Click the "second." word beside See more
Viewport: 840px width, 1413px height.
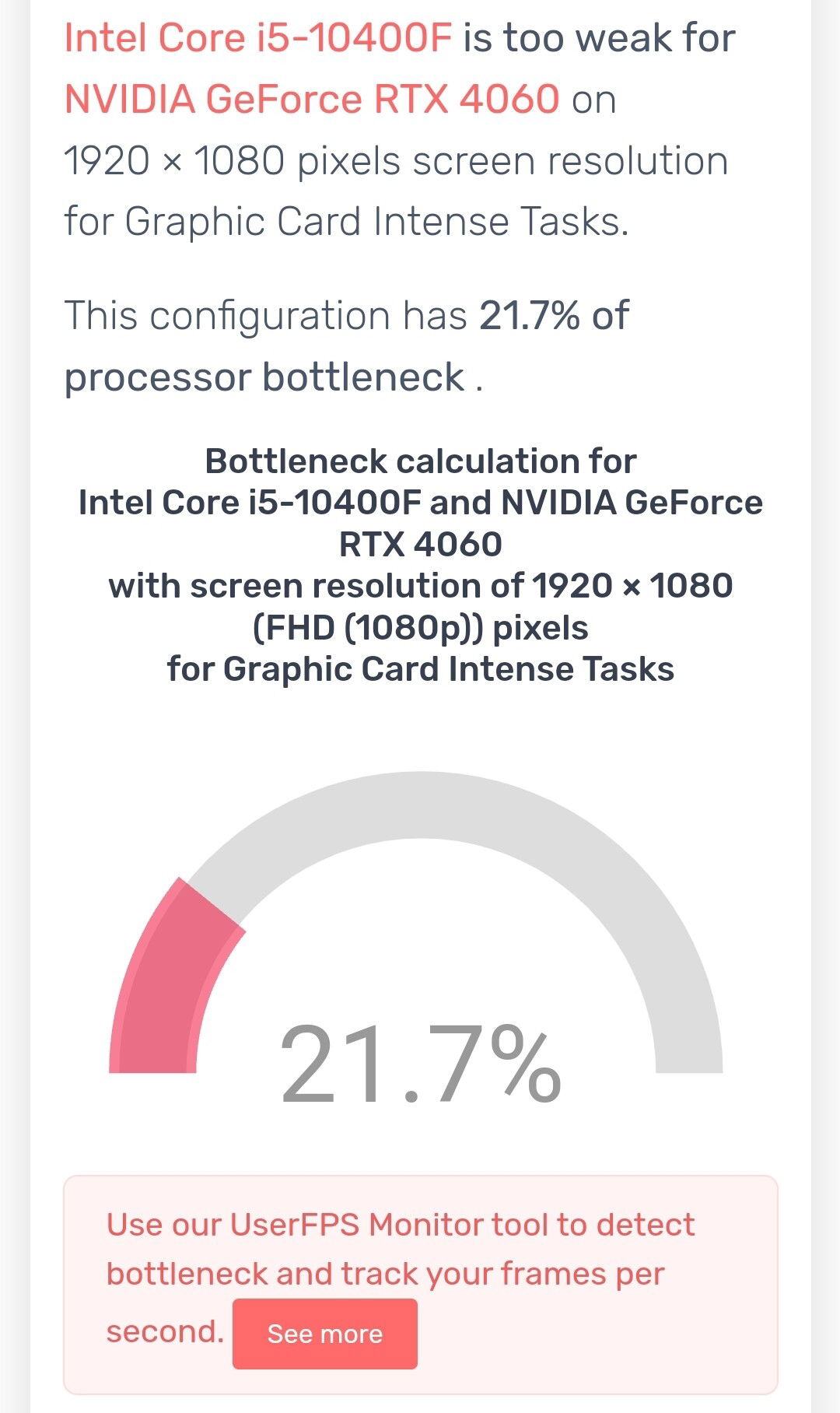(165, 1331)
